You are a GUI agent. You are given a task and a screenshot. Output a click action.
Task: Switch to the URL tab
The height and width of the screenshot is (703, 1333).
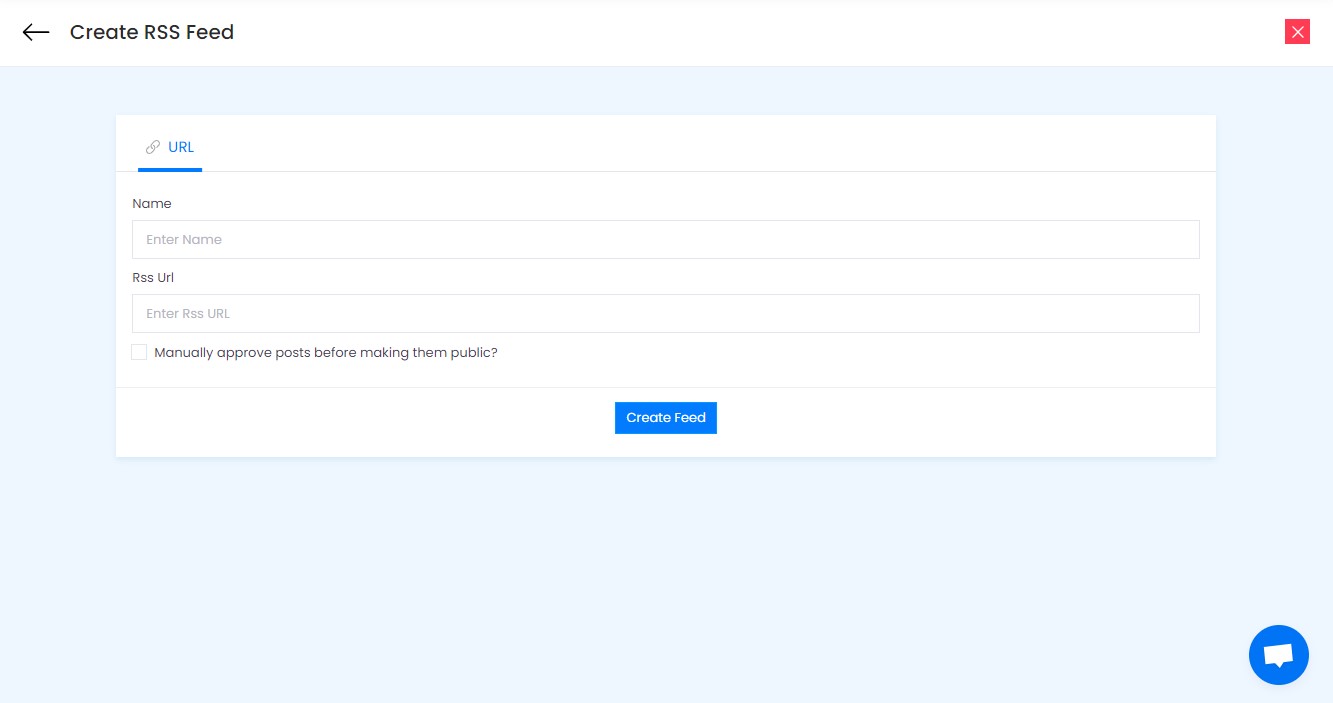pyautogui.click(x=170, y=147)
